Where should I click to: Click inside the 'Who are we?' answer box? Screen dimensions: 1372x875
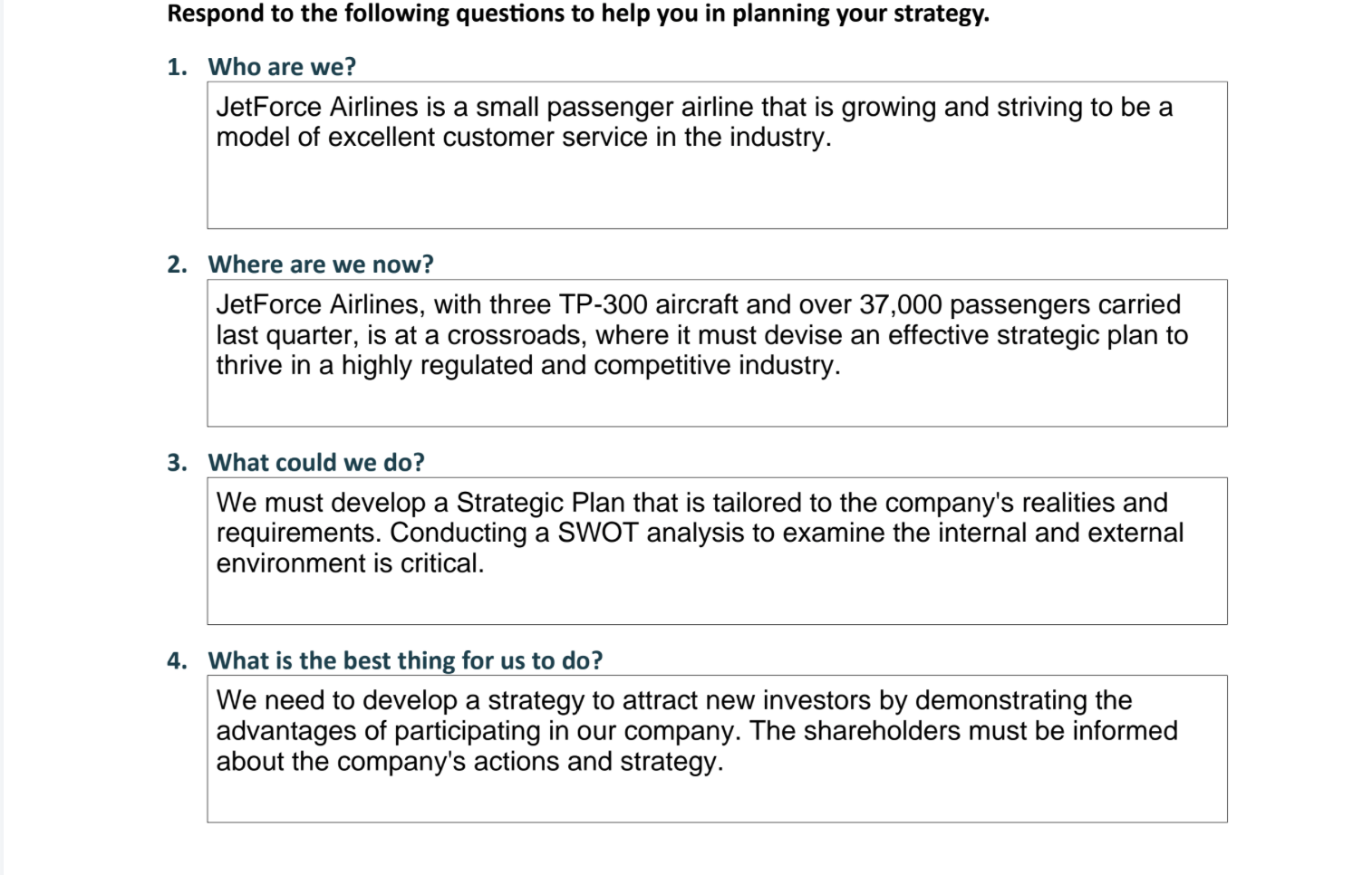click(717, 155)
